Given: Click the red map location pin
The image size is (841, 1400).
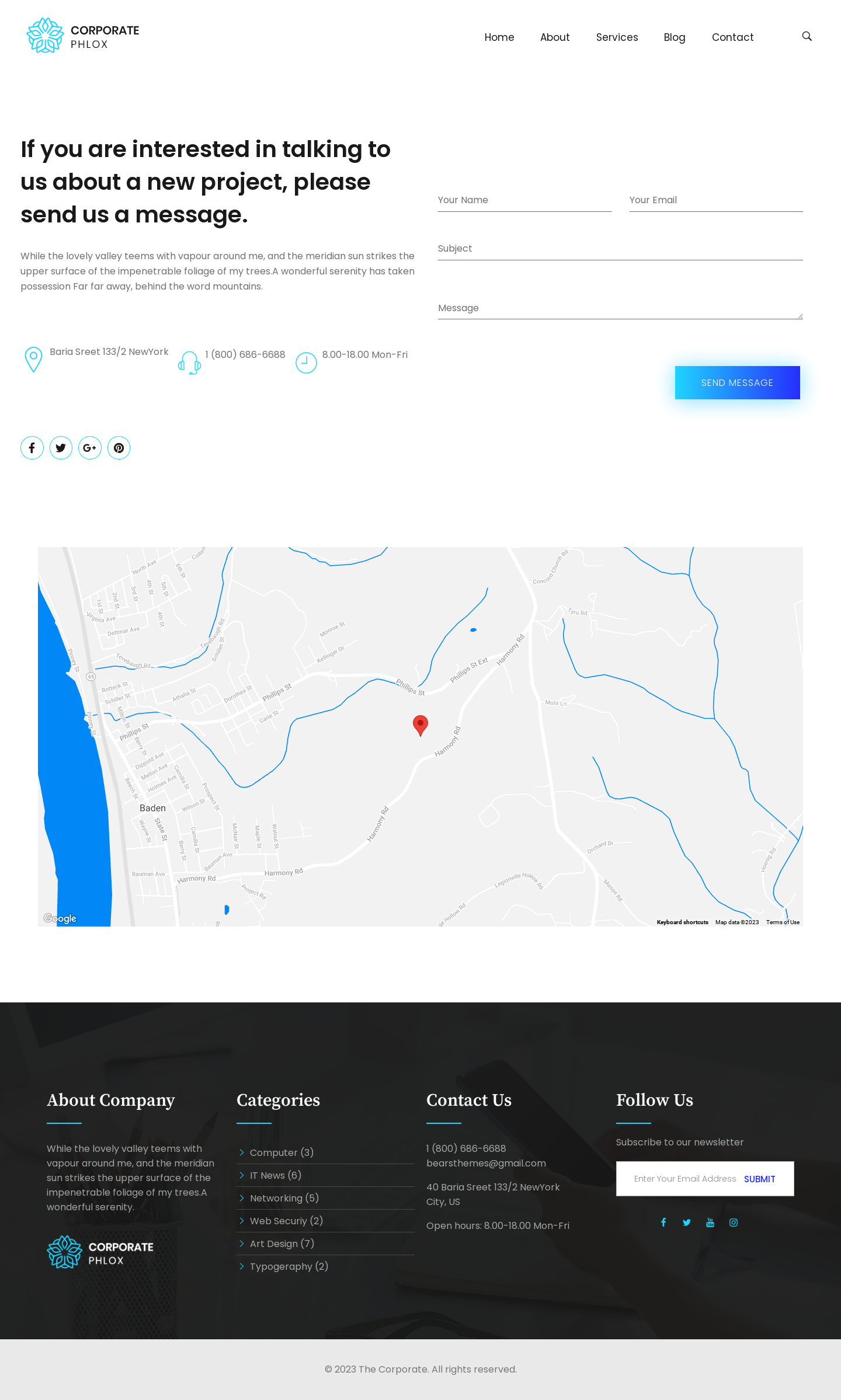Looking at the screenshot, I should tap(420, 725).
